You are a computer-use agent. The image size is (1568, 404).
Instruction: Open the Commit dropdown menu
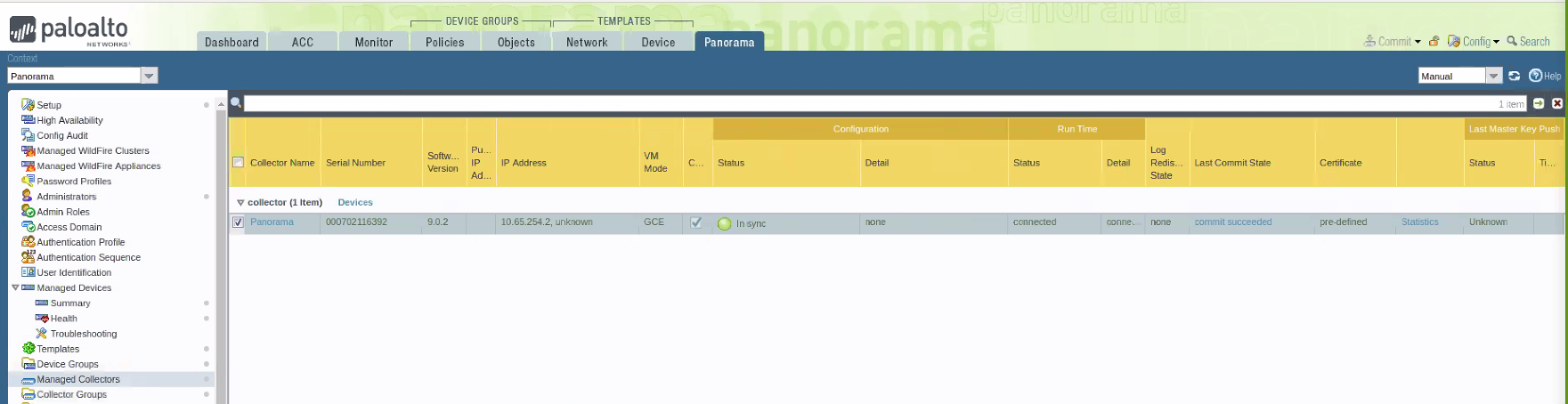[x=1393, y=42]
